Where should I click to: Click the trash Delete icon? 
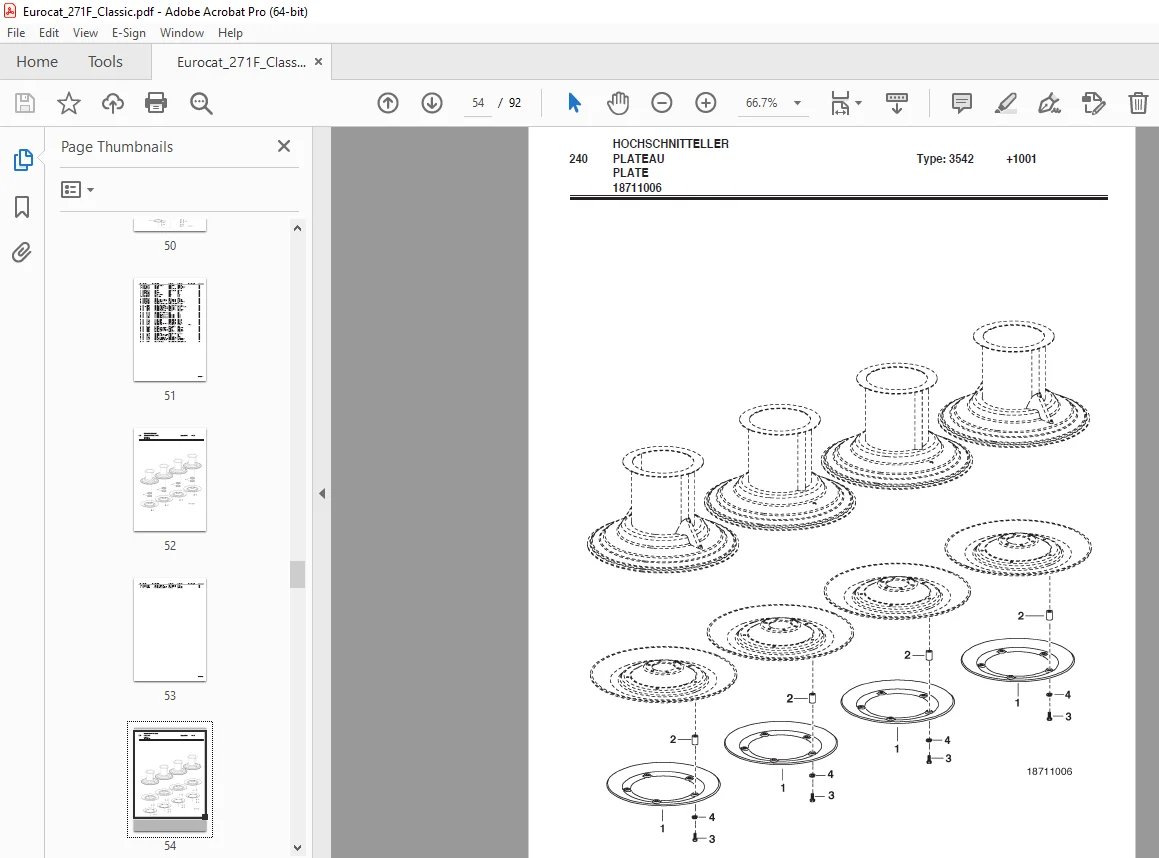[1138, 103]
